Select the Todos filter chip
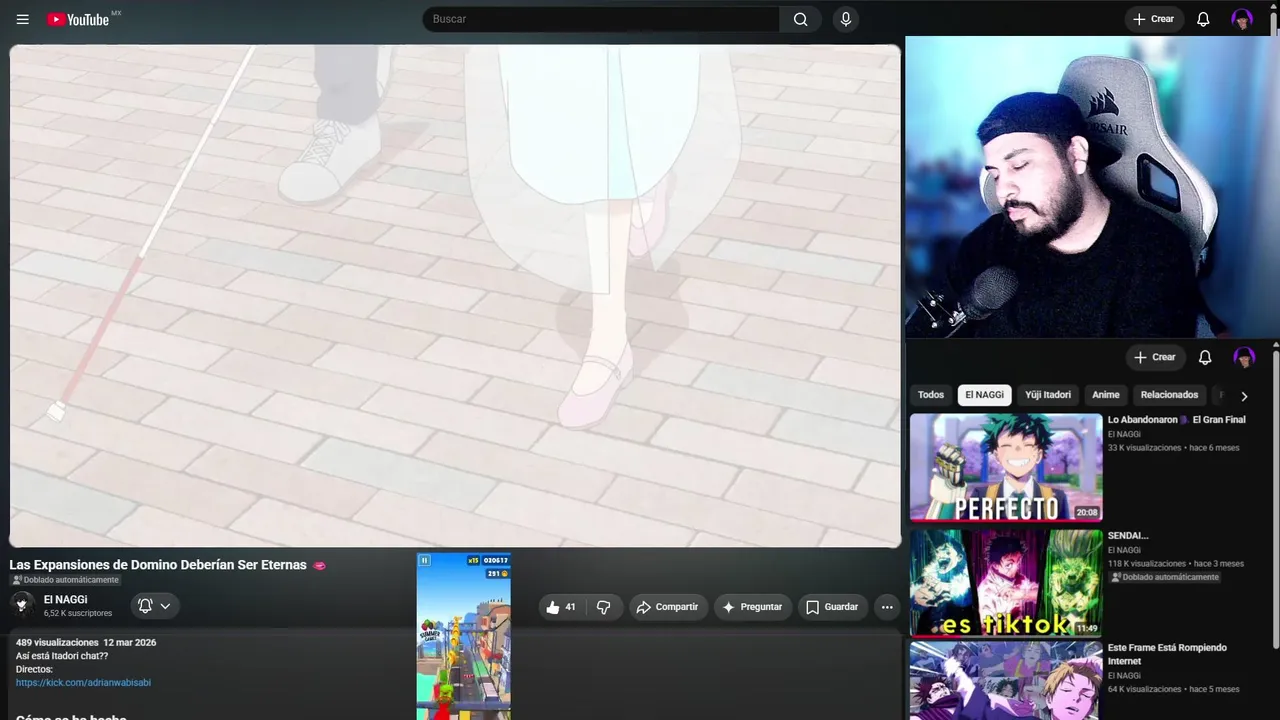The image size is (1280, 720). (x=931, y=395)
